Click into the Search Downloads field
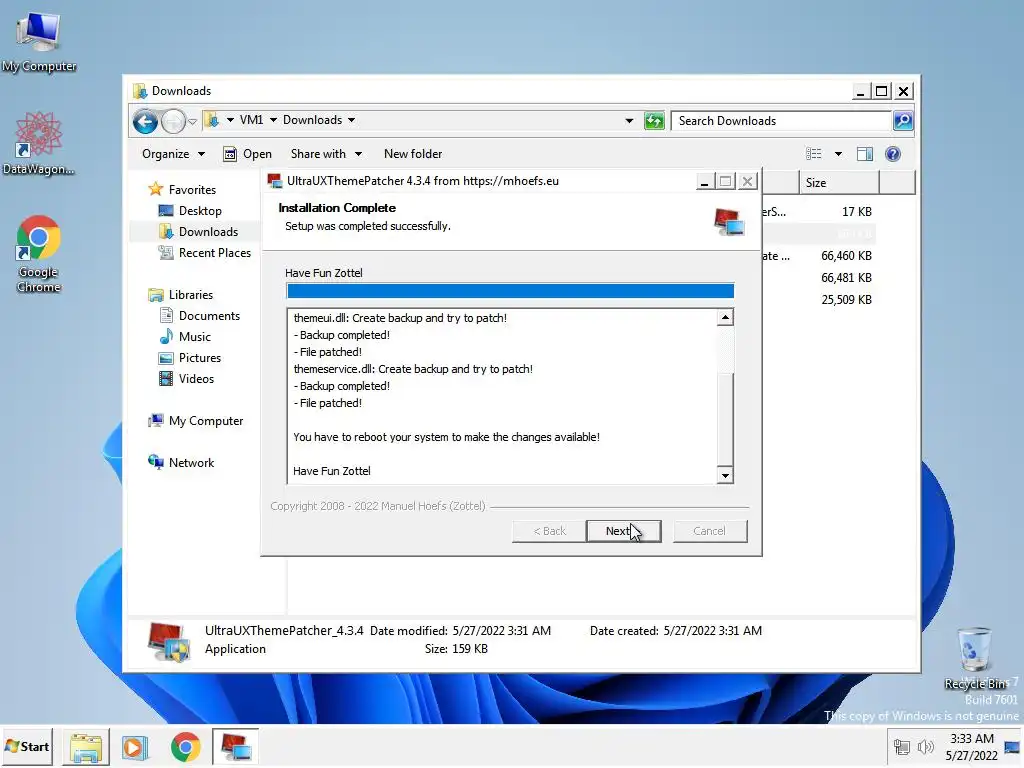 [781, 121]
